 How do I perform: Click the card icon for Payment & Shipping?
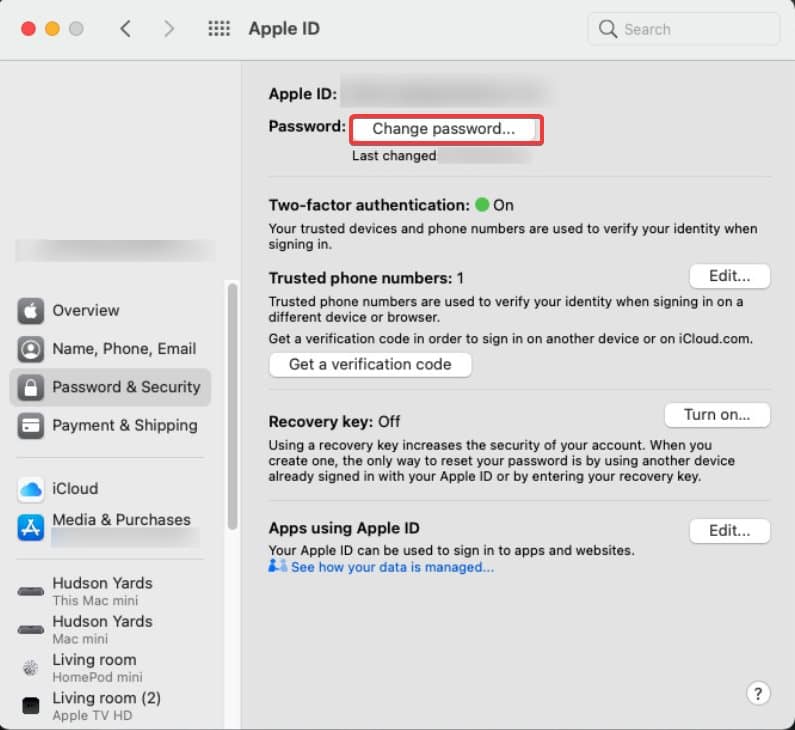click(x=30, y=426)
